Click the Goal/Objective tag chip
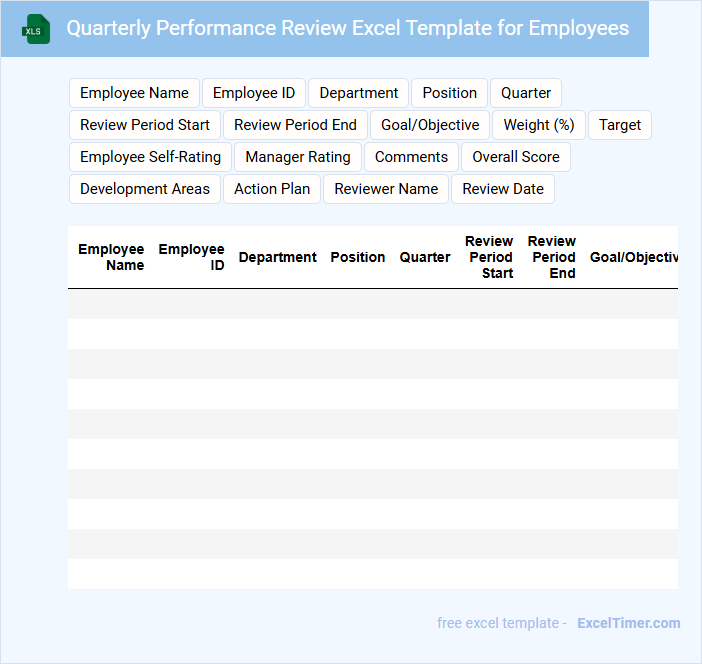Screen dimensions: 702x664 (430, 125)
